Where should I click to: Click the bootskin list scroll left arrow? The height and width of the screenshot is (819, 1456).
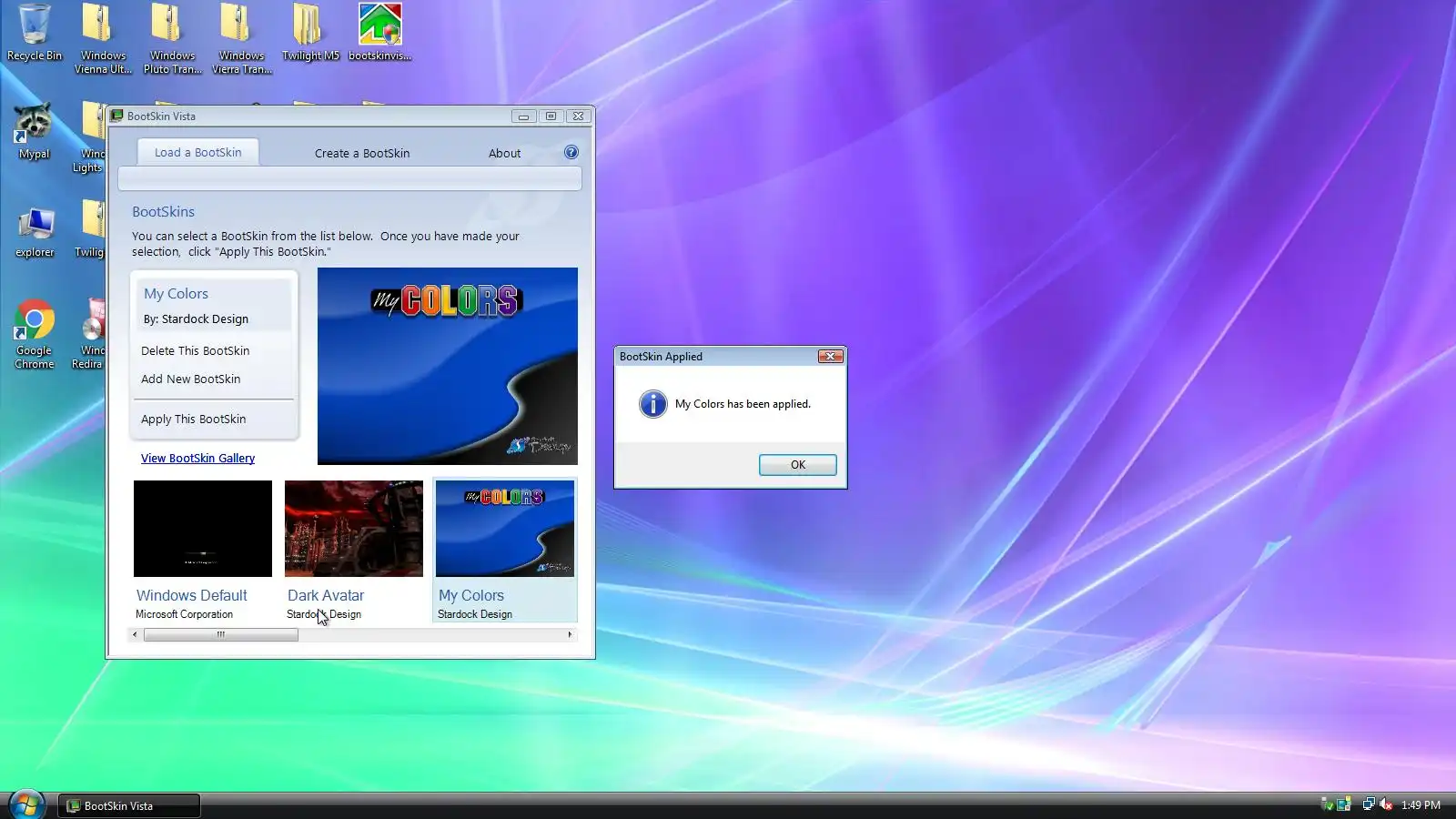pos(135,634)
